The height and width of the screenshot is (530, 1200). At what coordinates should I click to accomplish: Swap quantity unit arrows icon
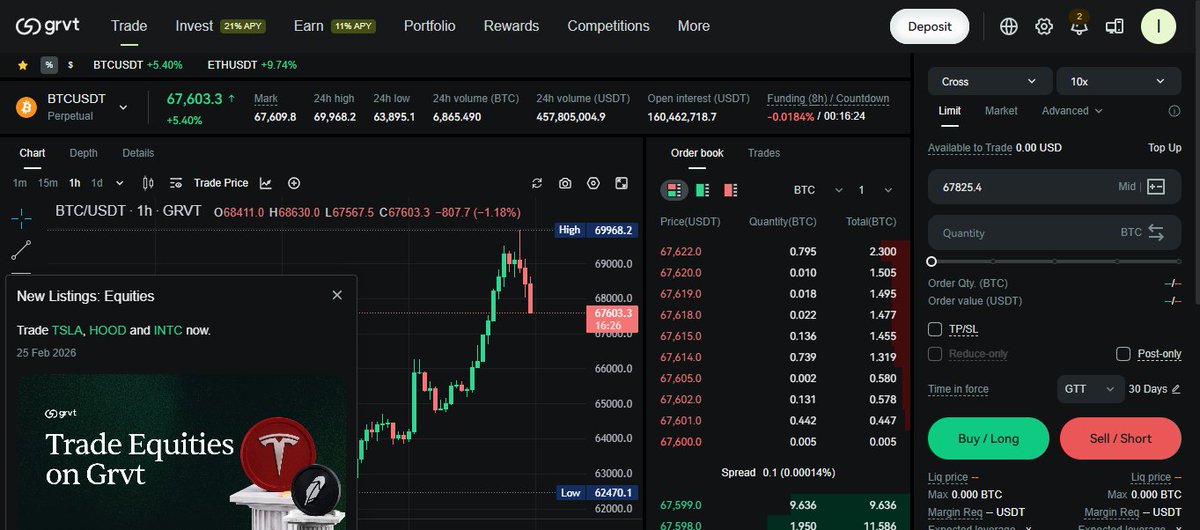pos(1156,232)
